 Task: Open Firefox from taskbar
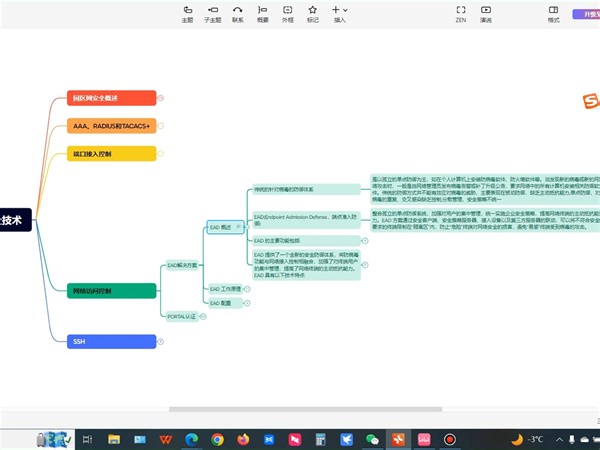point(243,439)
